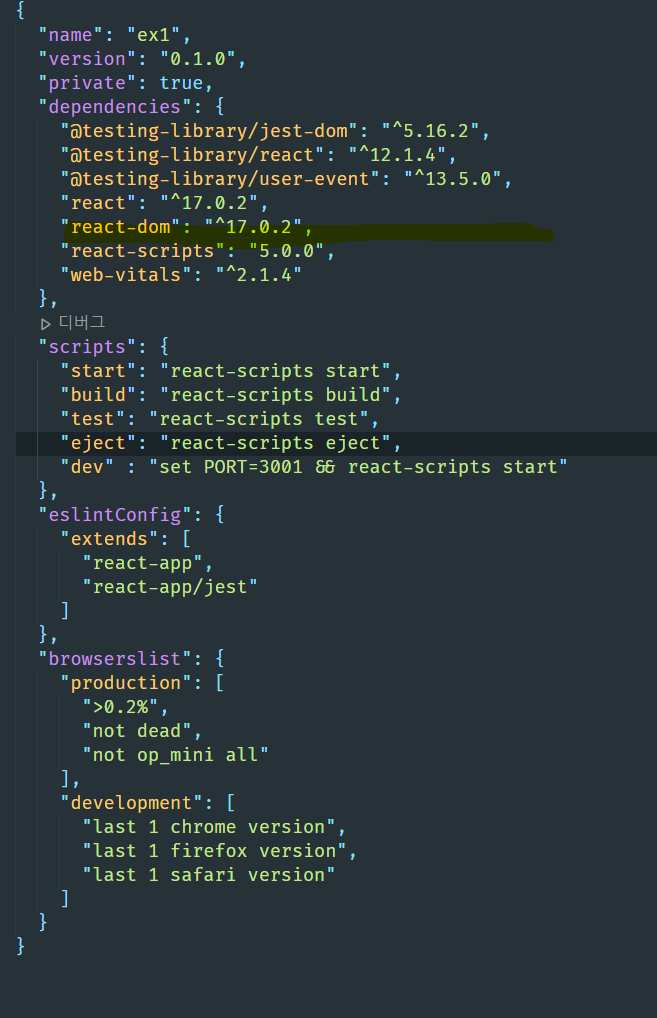Click the "web-vitals" key
This screenshot has height=1018, width=657.
pos(126,275)
